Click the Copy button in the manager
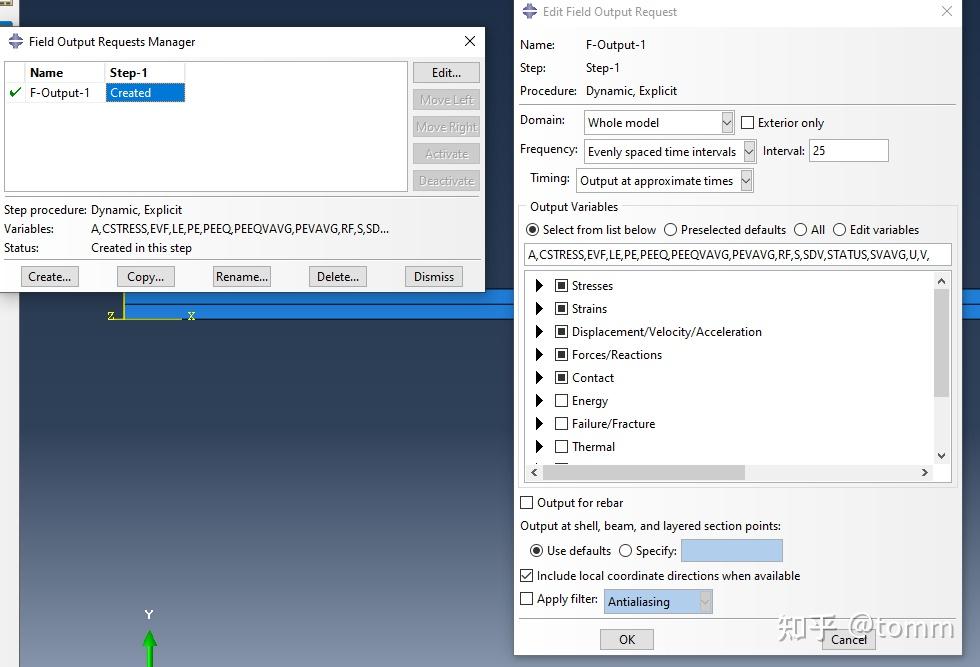The image size is (980, 667). coord(144,276)
